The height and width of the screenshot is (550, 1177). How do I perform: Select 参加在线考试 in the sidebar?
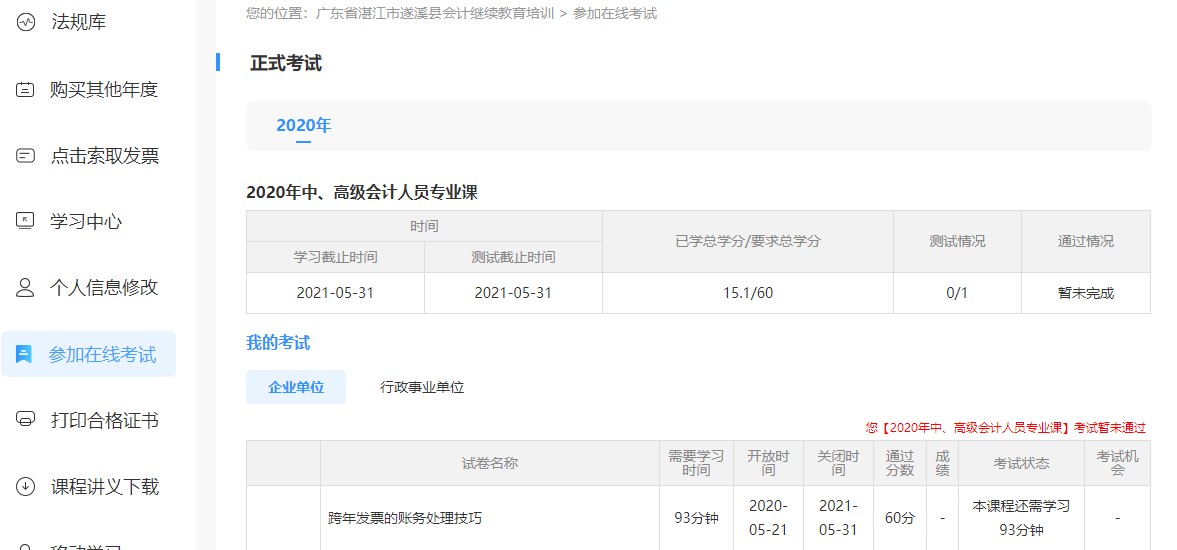(89, 354)
